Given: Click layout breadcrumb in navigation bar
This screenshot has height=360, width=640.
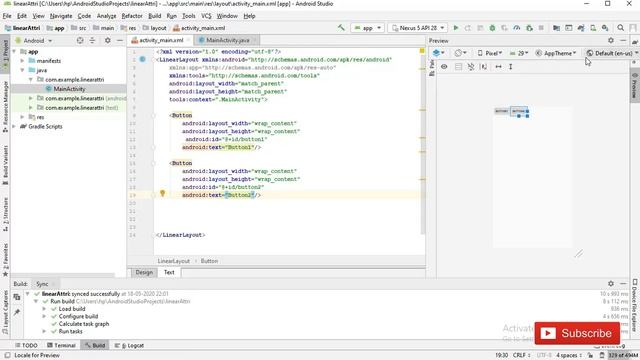Looking at the screenshot, I should (154, 28).
